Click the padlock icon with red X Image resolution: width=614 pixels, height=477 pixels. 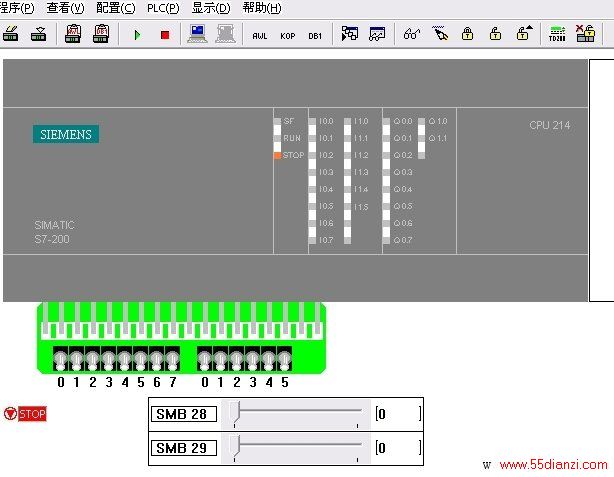click(x=585, y=34)
